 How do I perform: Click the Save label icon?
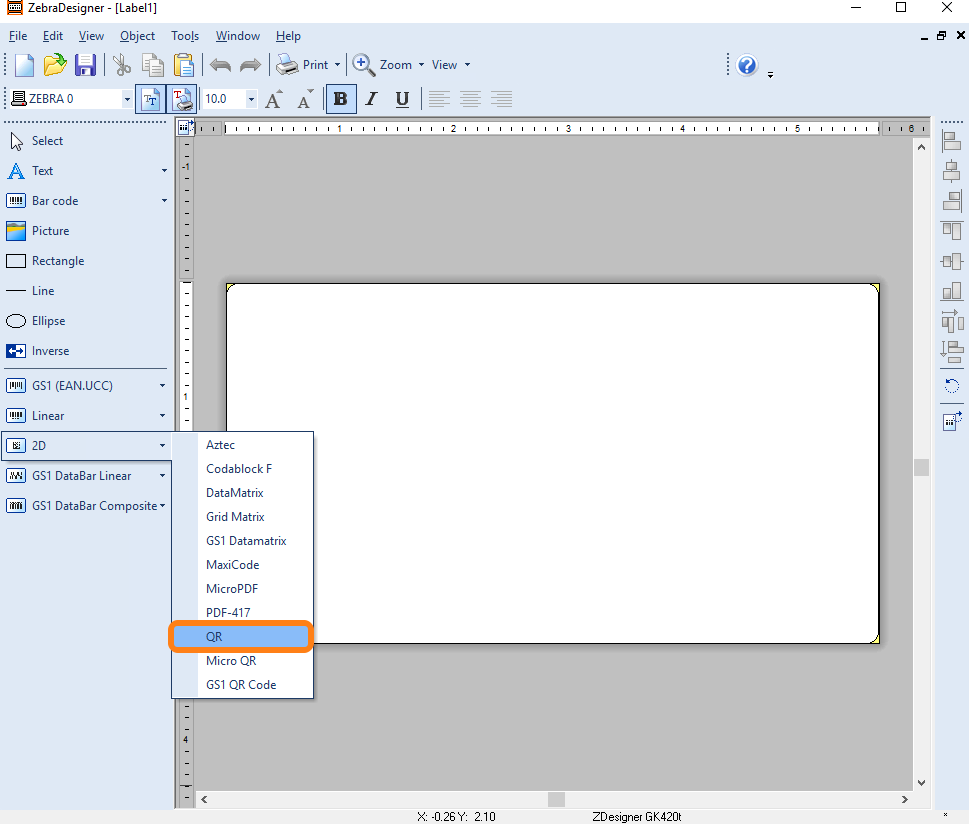85,65
